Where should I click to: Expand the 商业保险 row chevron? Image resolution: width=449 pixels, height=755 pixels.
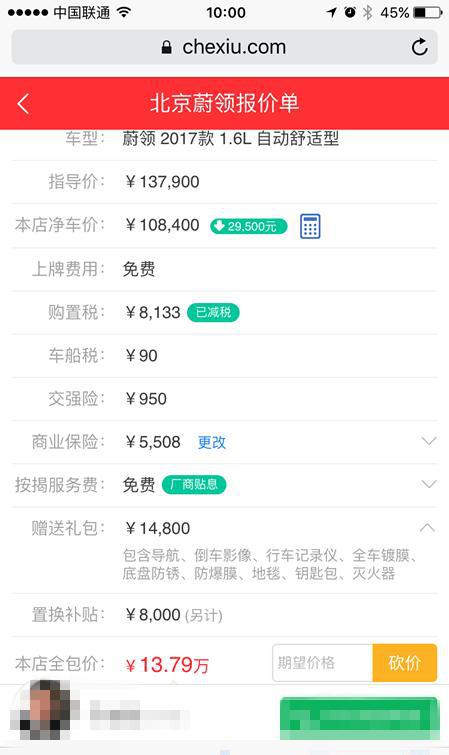429,441
